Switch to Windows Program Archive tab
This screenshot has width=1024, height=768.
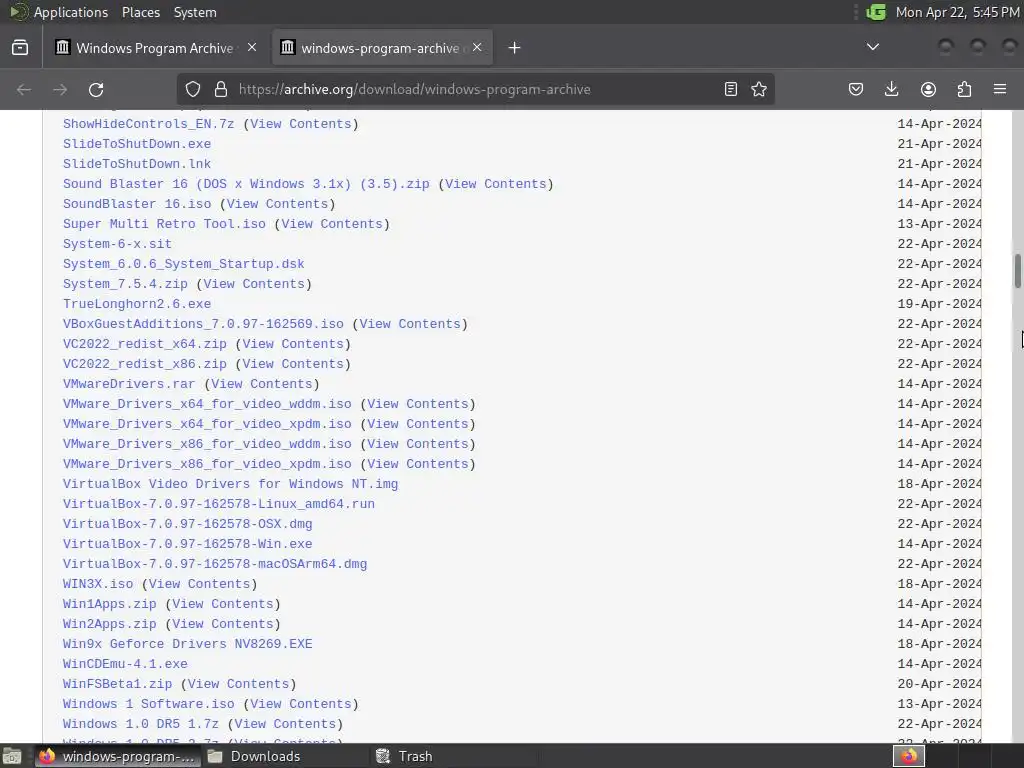point(157,48)
